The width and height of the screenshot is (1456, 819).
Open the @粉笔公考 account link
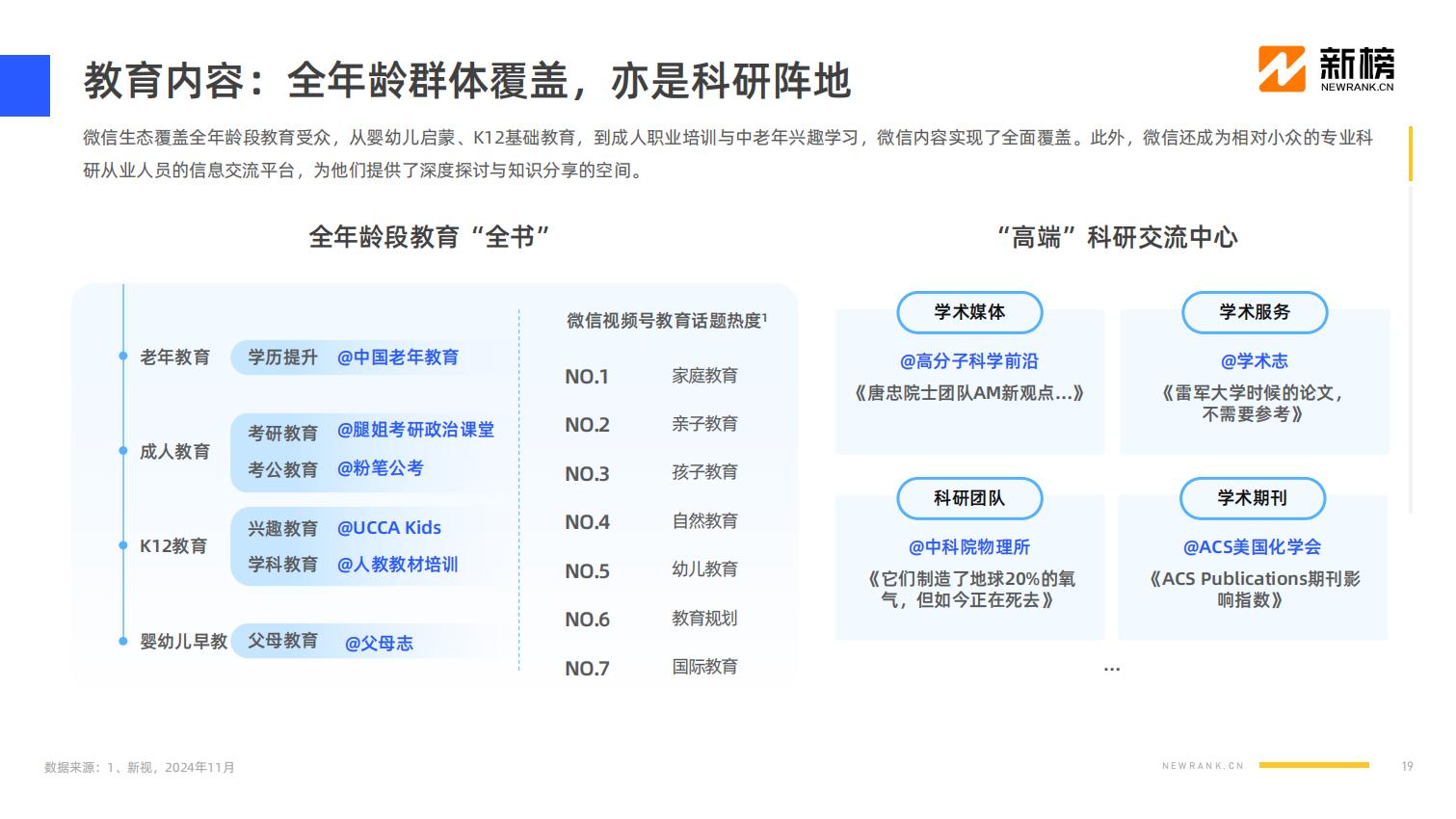(381, 468)
